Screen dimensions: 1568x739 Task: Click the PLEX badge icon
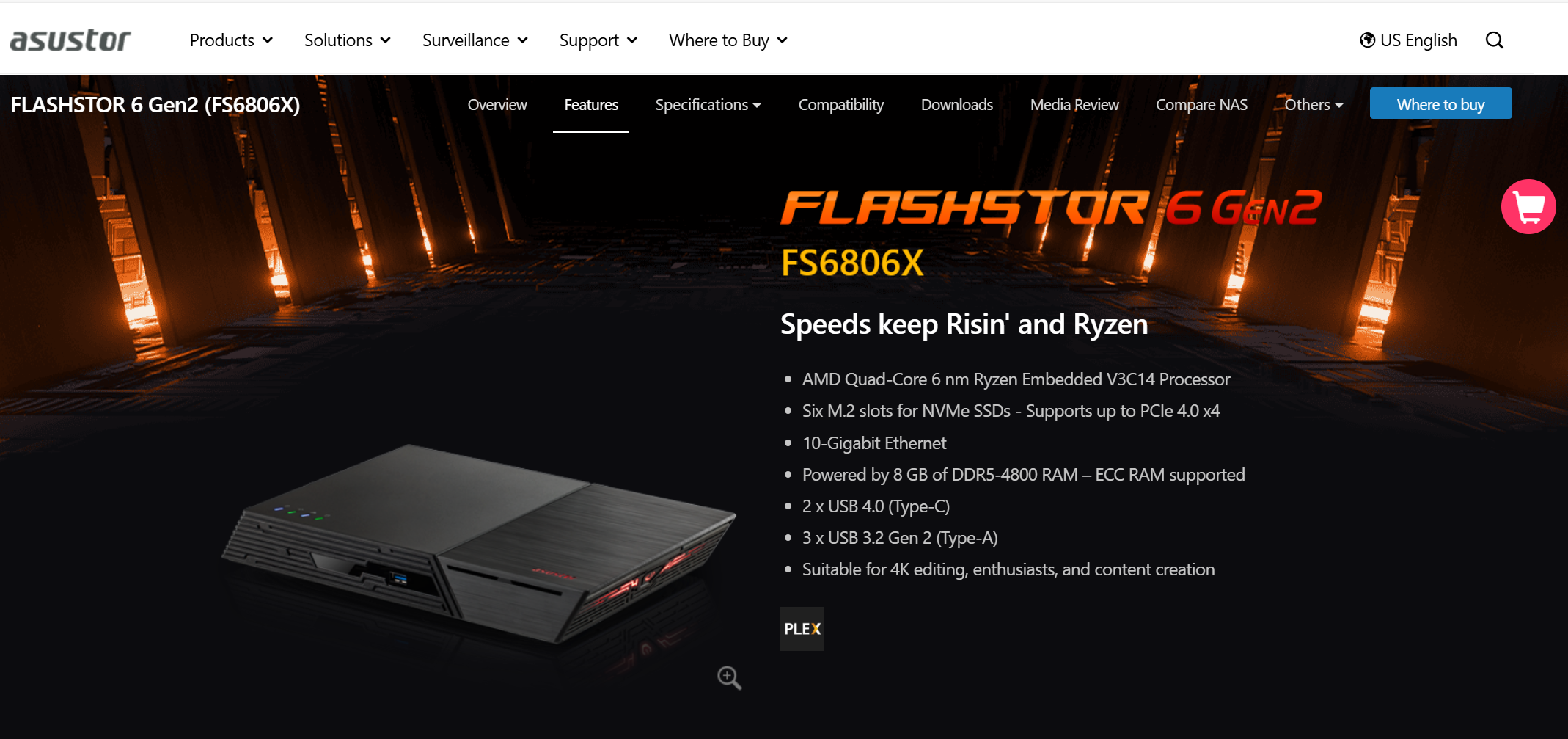pos(802,629)
